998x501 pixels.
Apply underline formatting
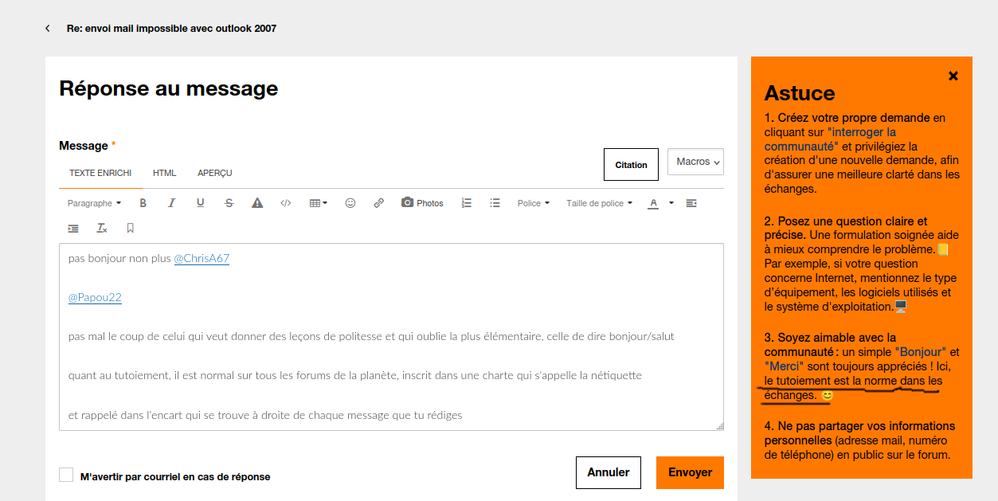[x=200, y=203]
